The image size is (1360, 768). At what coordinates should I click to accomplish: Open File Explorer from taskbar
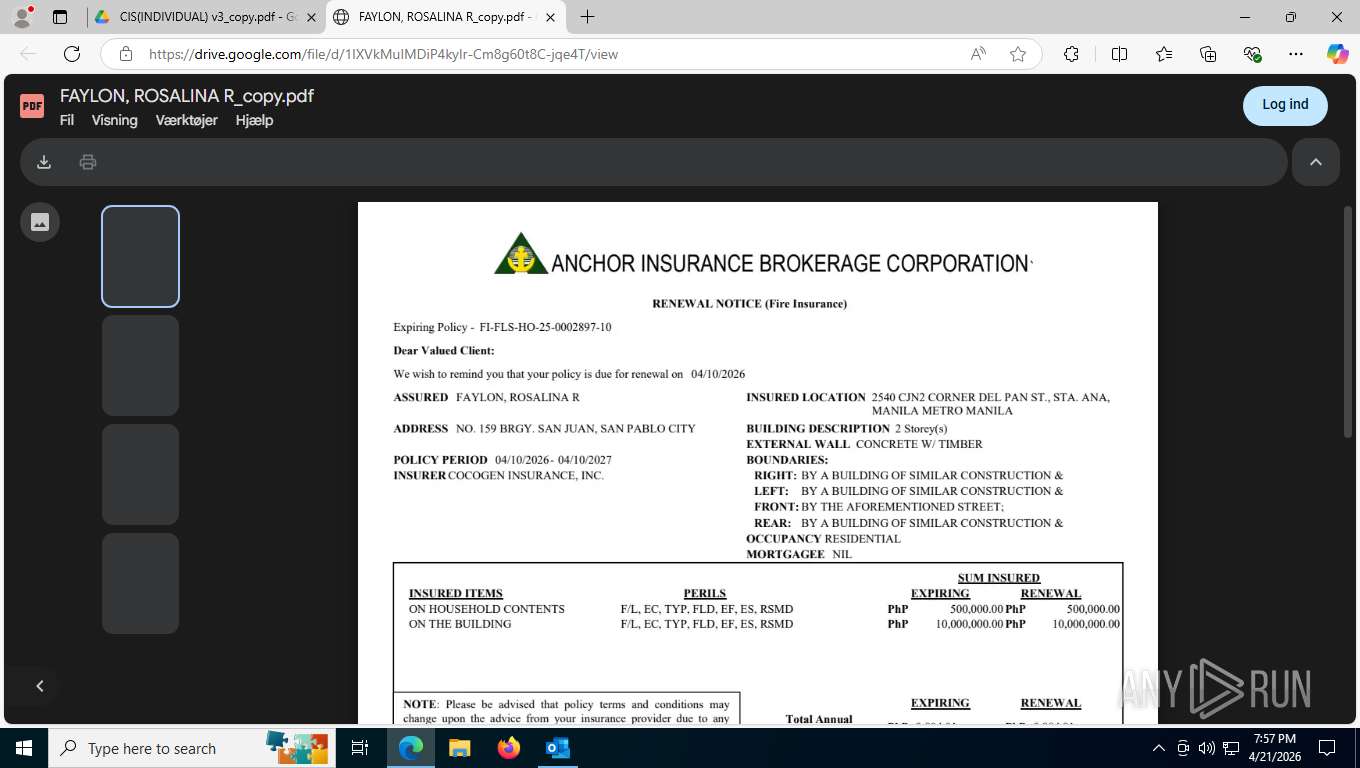(459, 748)
